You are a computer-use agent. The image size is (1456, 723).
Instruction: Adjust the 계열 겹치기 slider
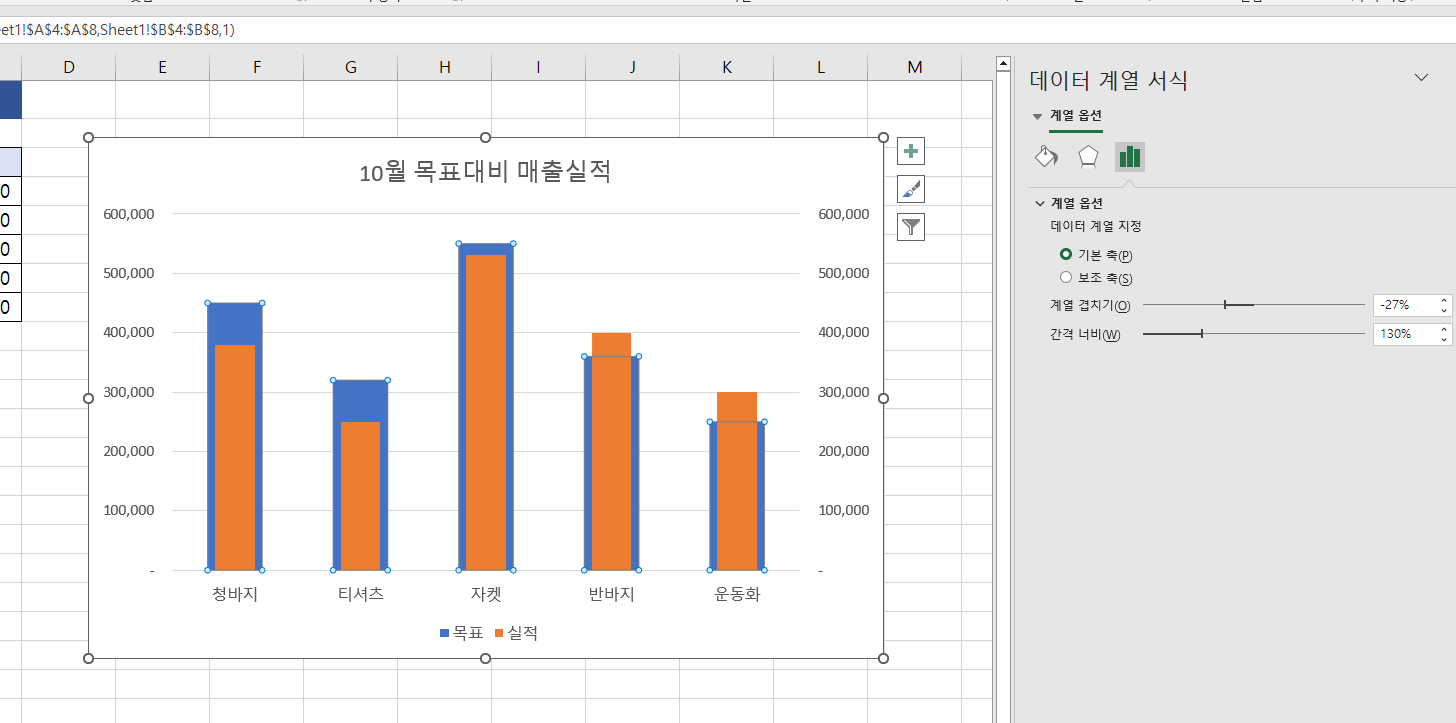click(1225, 304)
